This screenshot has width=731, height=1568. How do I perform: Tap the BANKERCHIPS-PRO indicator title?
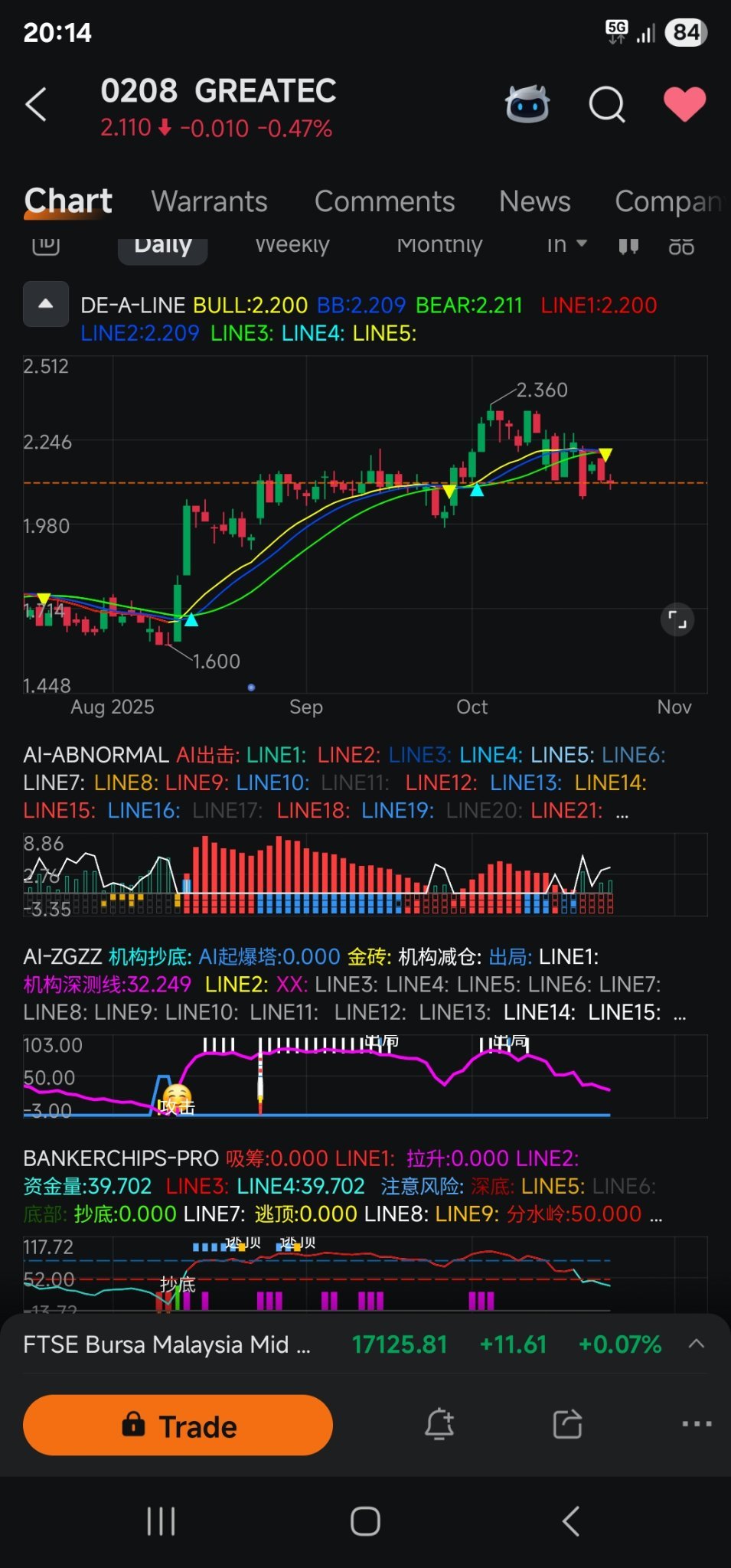point(121,1158)
